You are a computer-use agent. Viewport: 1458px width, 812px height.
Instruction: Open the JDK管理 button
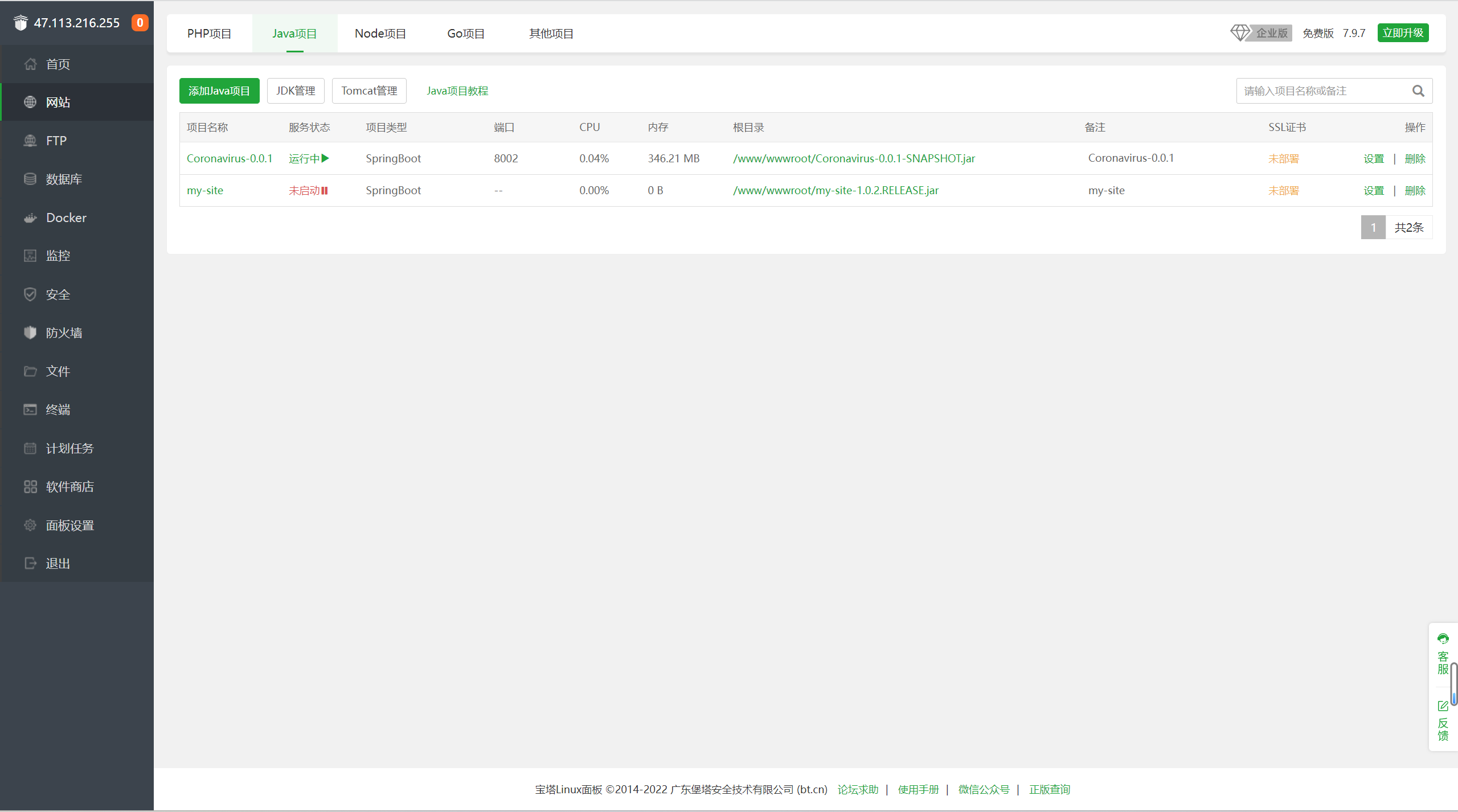(296, 91)
